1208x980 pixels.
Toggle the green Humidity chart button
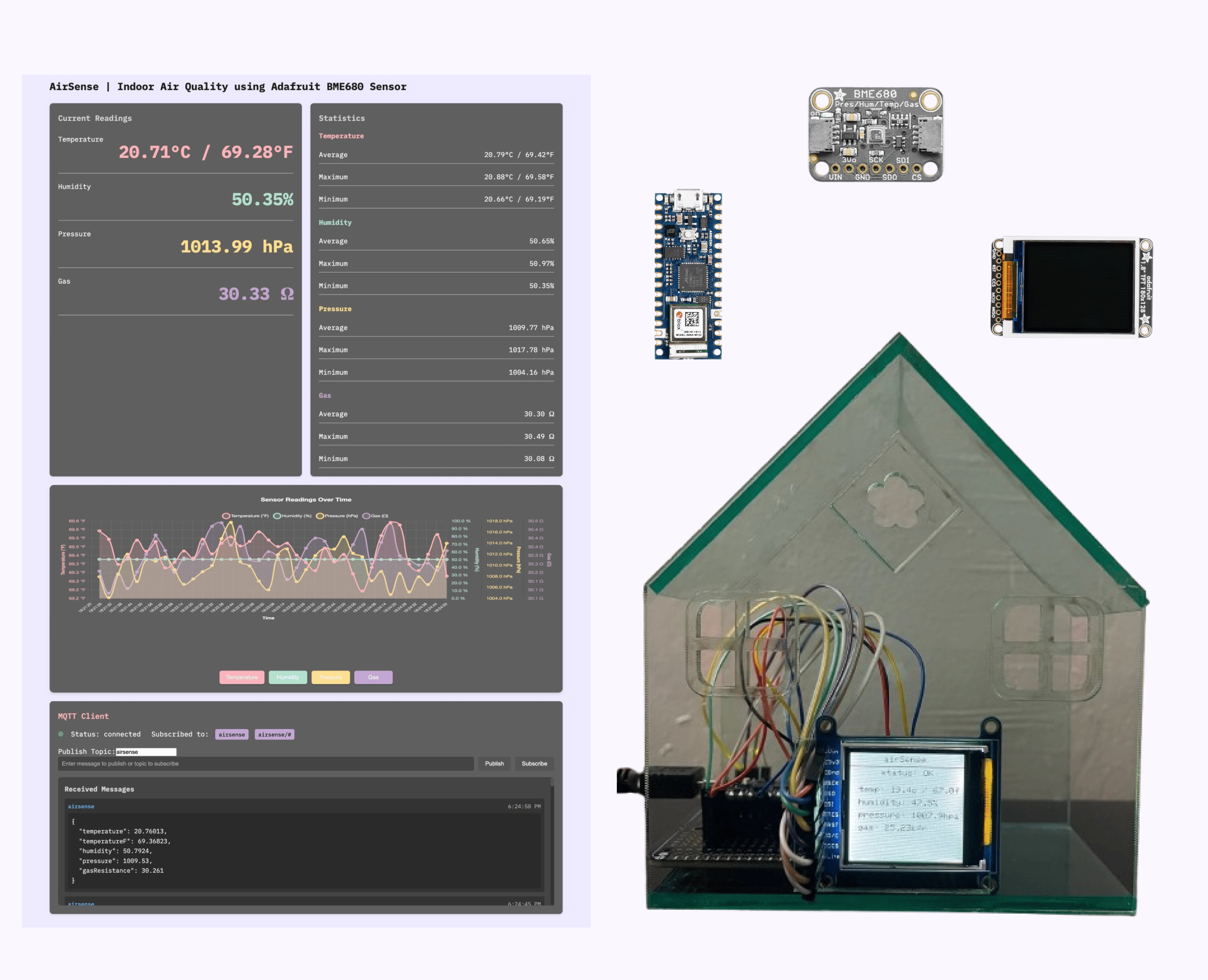(287, 677)
